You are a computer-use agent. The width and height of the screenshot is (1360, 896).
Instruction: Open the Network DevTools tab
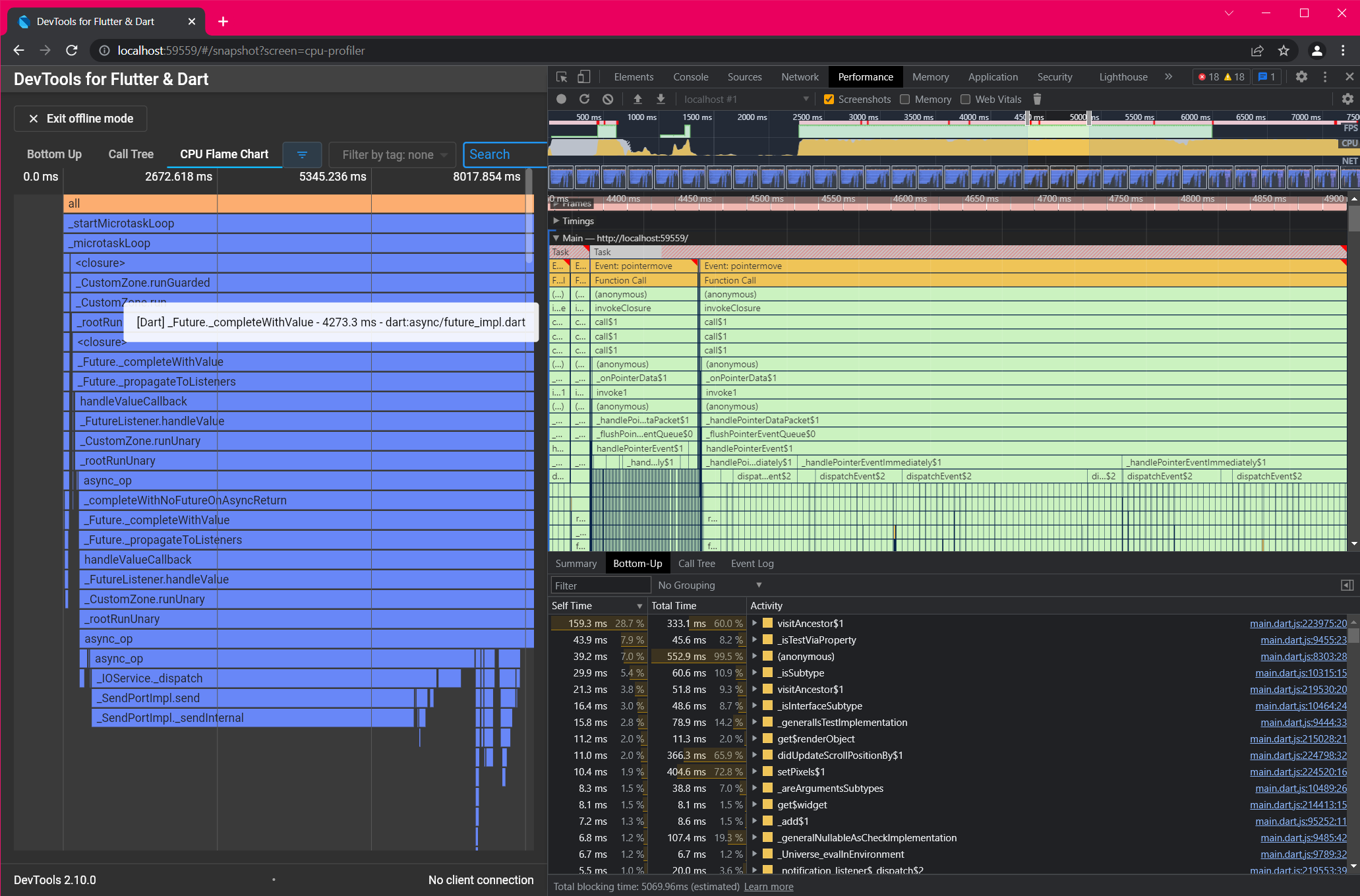(800, 77)
